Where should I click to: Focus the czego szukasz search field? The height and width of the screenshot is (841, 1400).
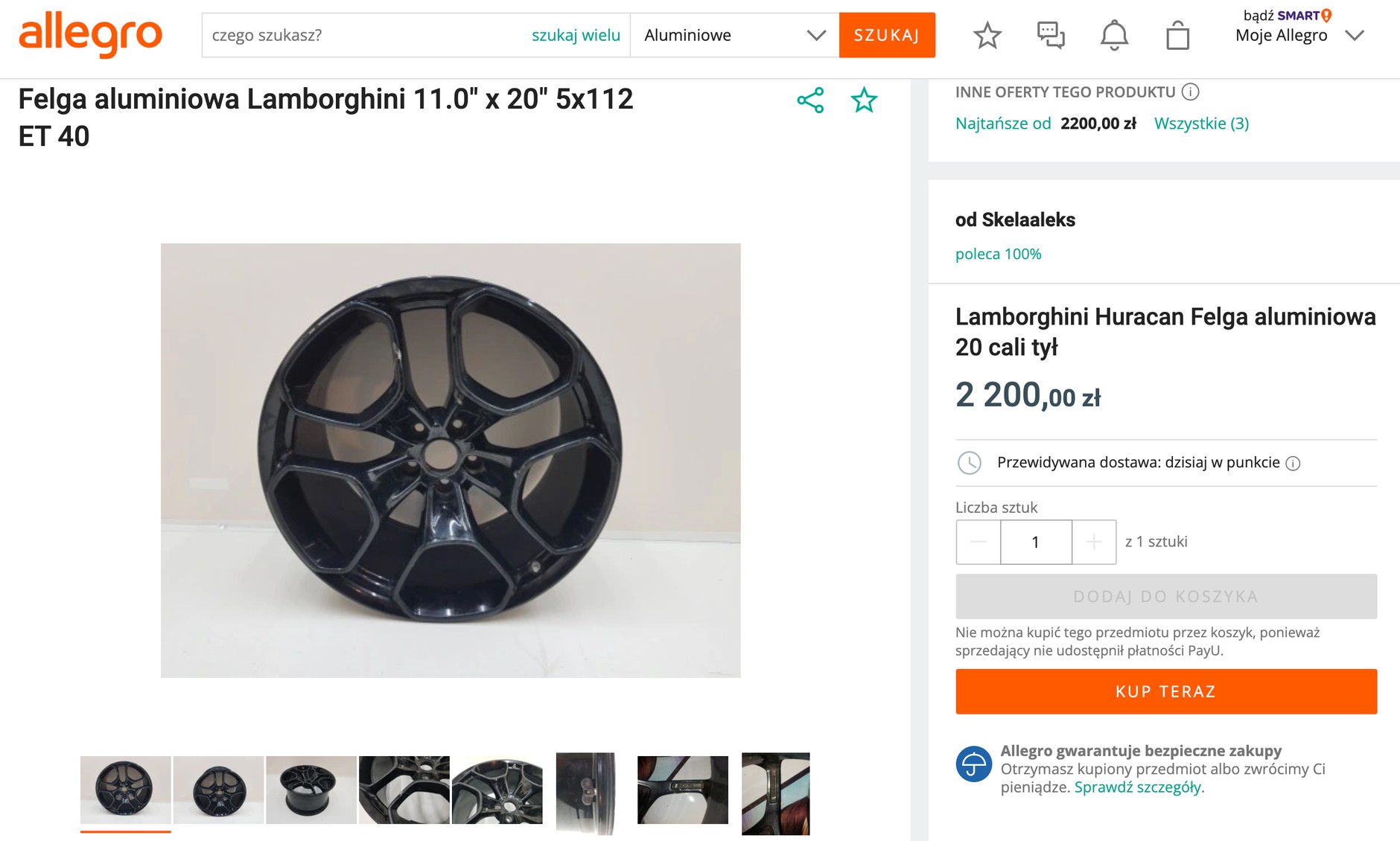(365, 35)
